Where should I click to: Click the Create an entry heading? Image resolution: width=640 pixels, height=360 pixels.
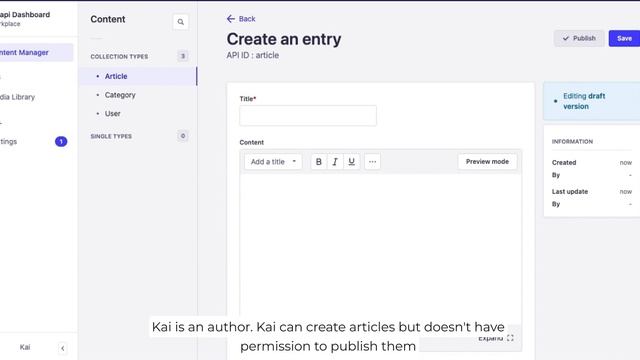284,39
